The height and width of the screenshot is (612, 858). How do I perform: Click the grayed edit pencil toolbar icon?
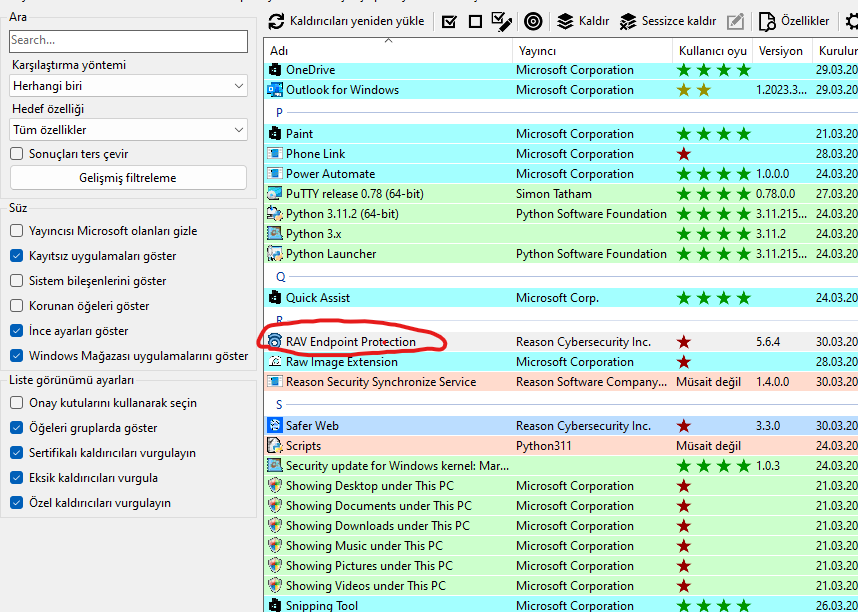[x=735, y=21]
